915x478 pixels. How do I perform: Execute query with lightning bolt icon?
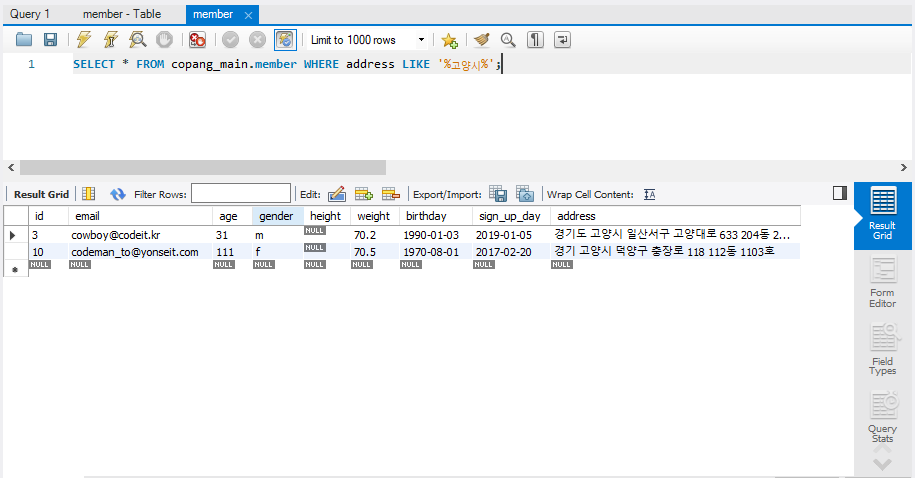84,40
